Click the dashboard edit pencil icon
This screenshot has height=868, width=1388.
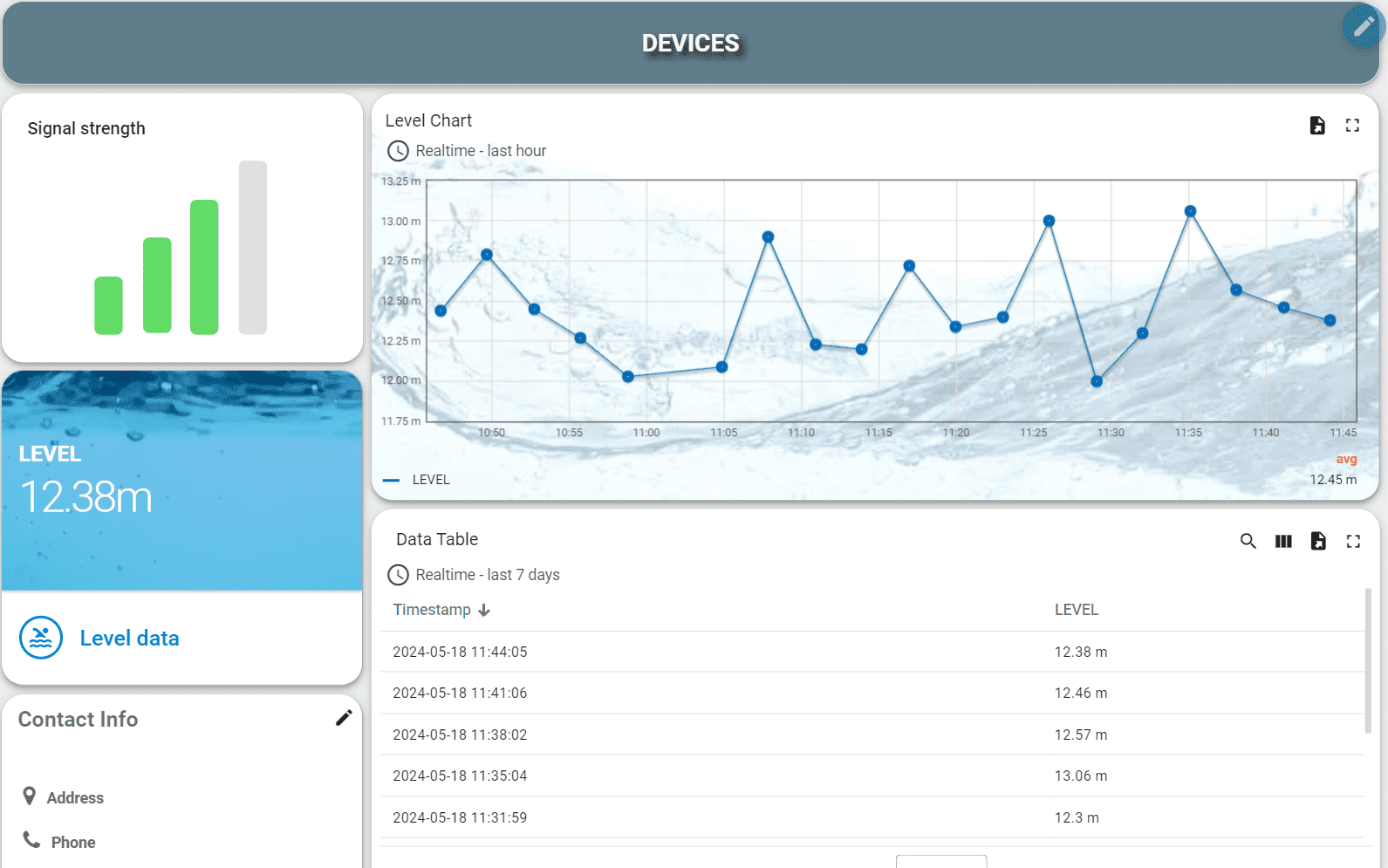coord(1363,27)
